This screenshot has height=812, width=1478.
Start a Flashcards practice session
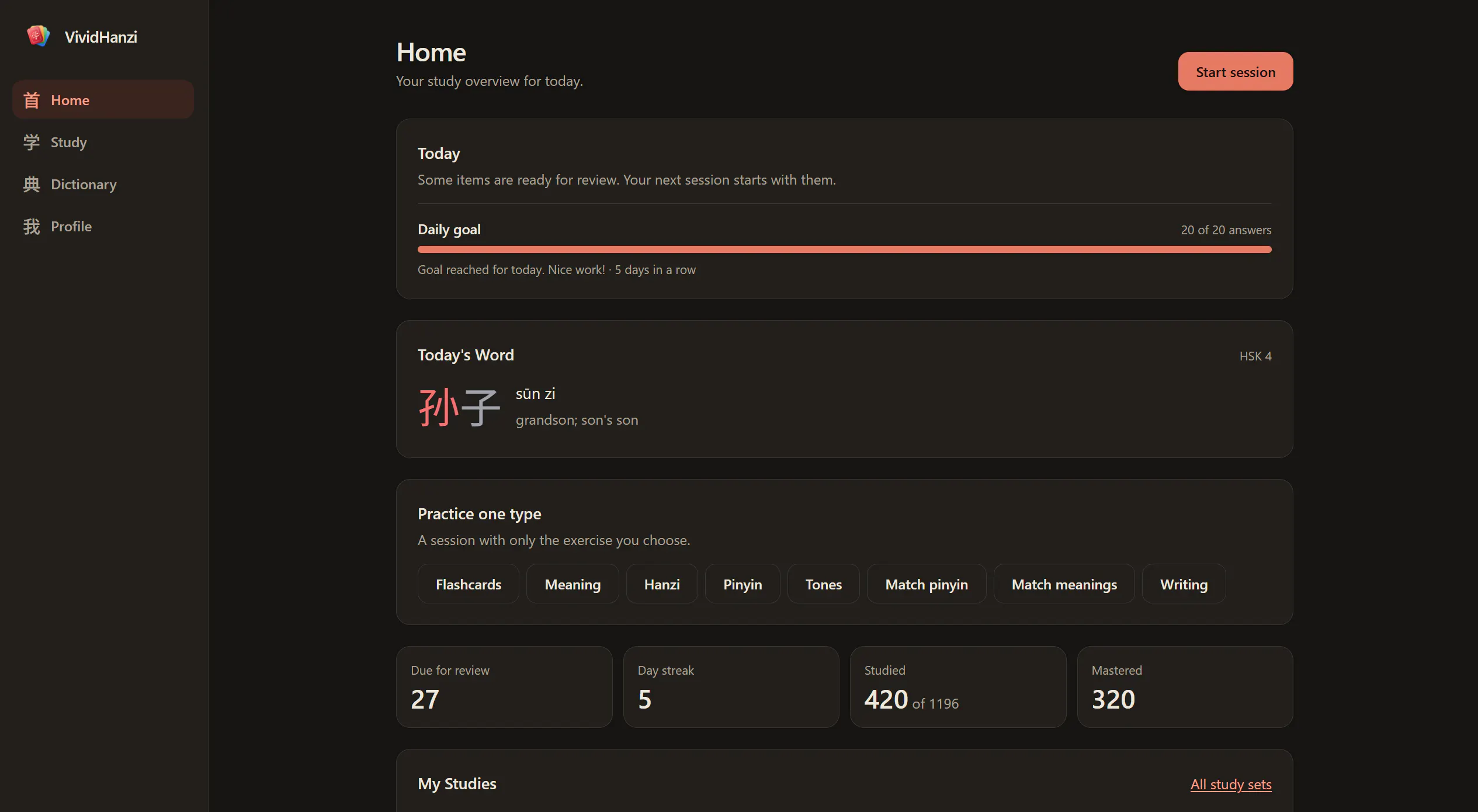click(x=469, y=584)
